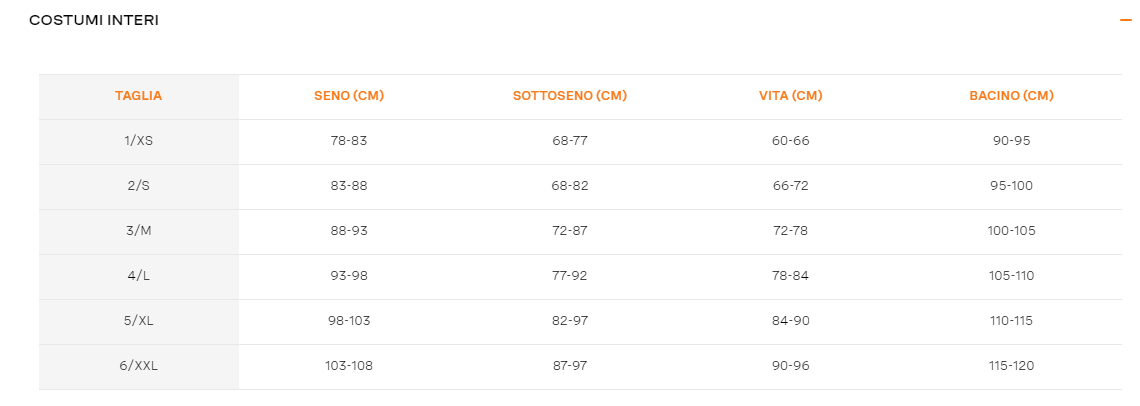Select the 105-110 bacino measurement
The height and width of the screenshot is (406, 1140).
(x=1011, y=276)
